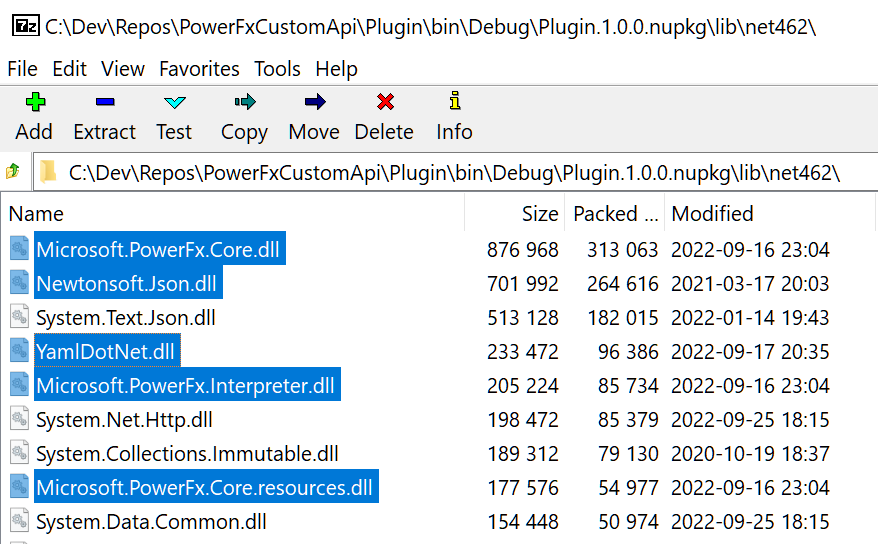Select Microsoft.PowerFx.Interpreter.dll file name

pyautogui.click(x=186, y=386)
